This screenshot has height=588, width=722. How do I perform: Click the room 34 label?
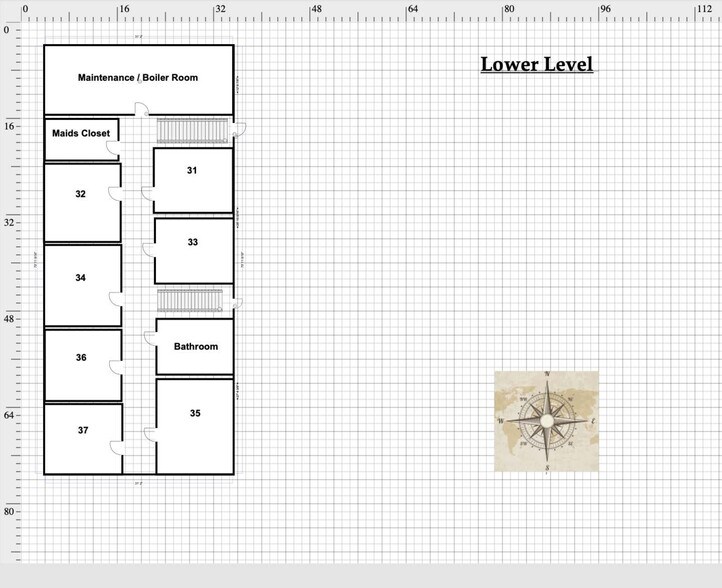tap(80, 277)
